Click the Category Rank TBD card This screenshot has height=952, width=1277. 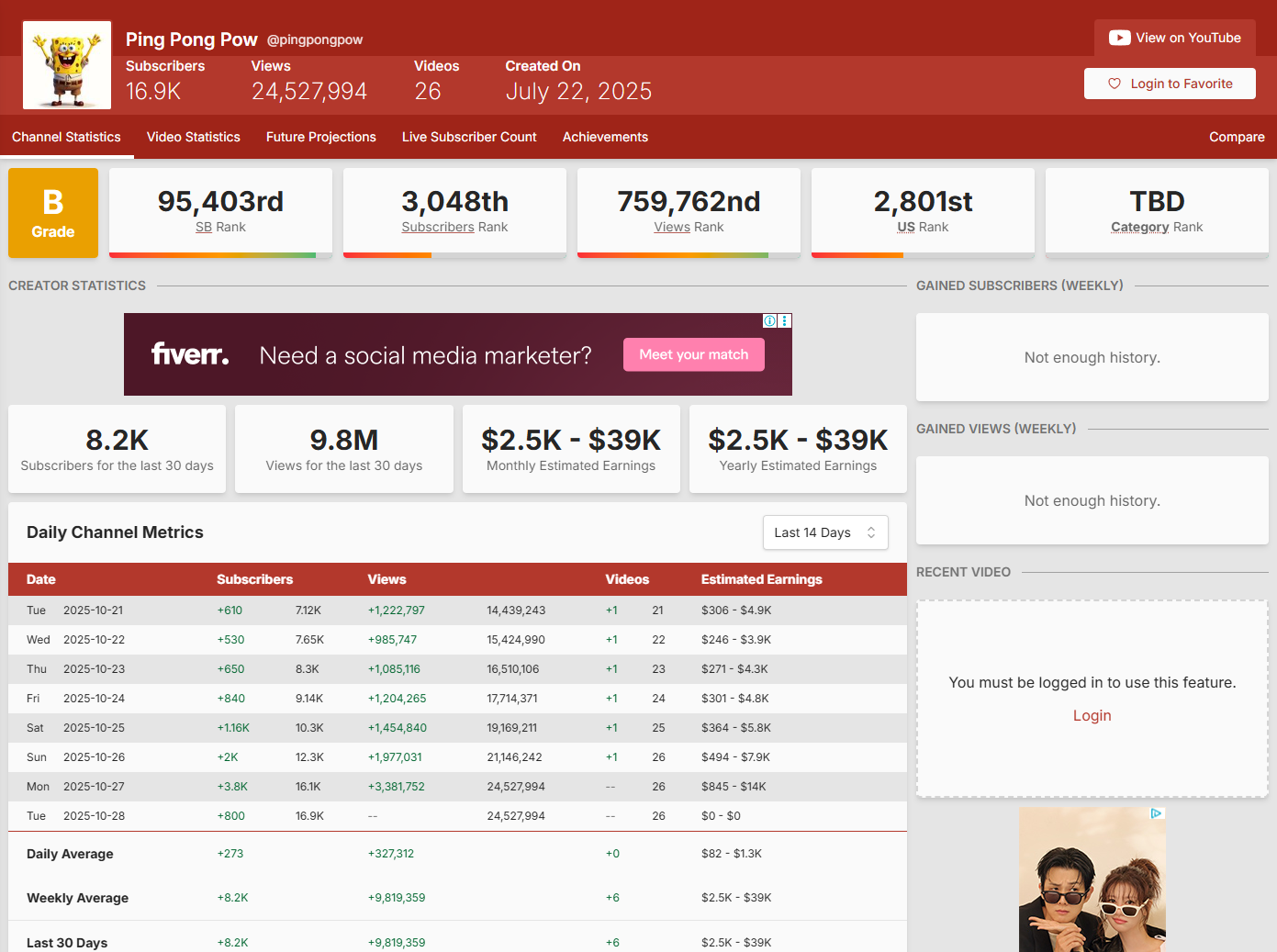1156,211
